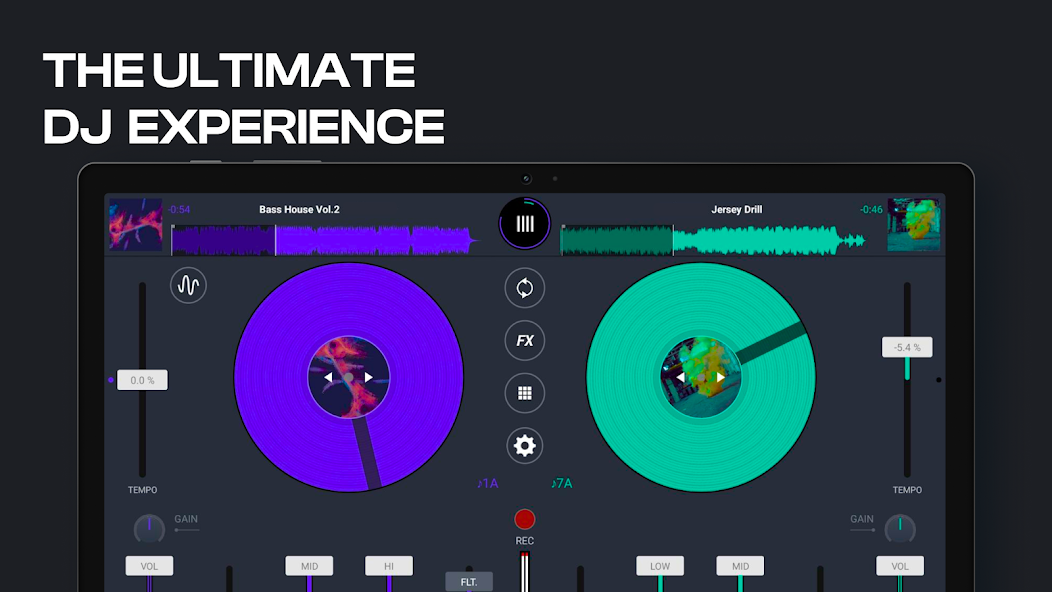1052x592 pixels.
Task: Nudge right deck forward arrow
Action: [720, 377]
